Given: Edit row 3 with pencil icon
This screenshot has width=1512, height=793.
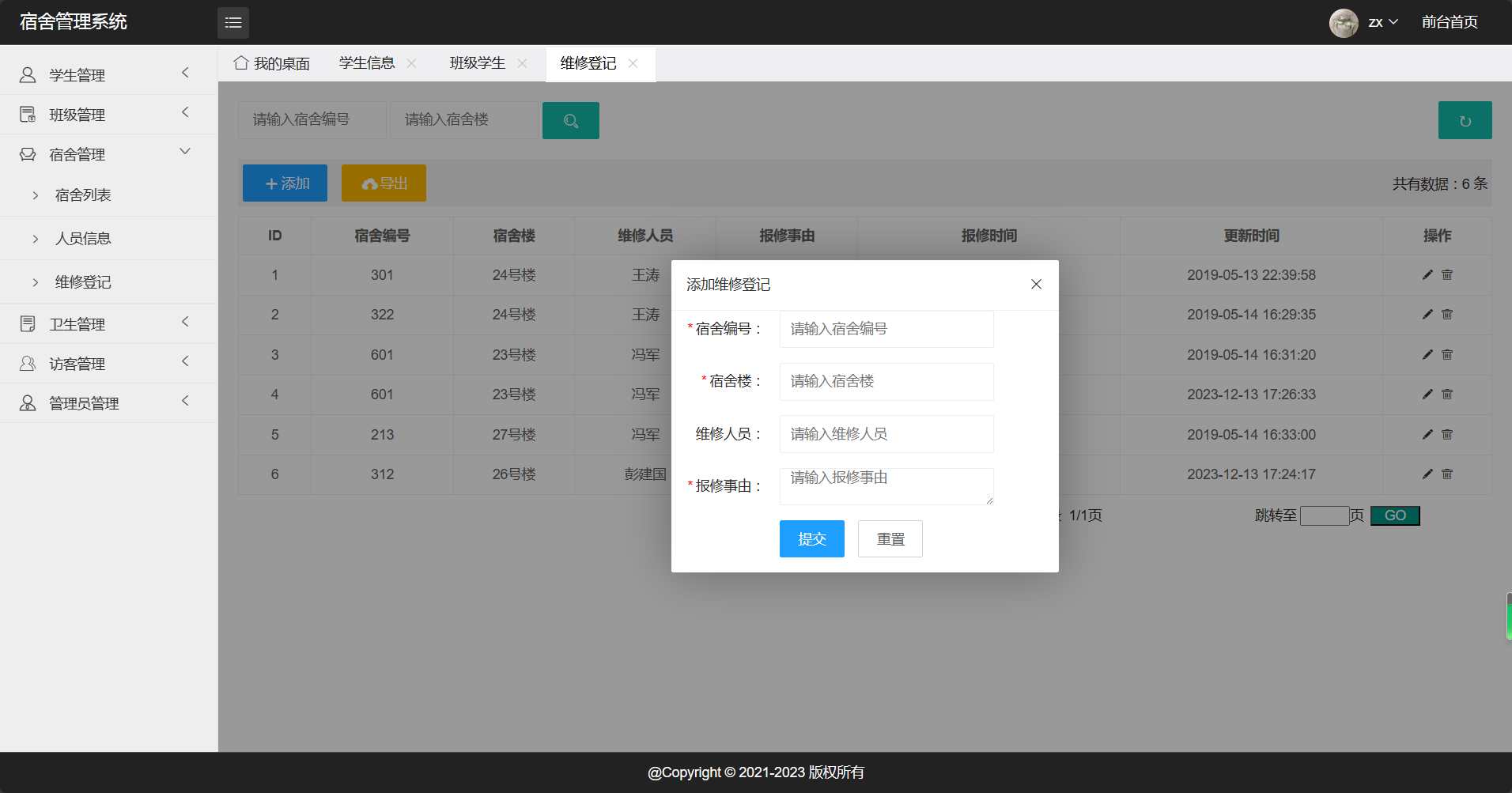Looking at the screenshot, I should [x=1427, y=355].
